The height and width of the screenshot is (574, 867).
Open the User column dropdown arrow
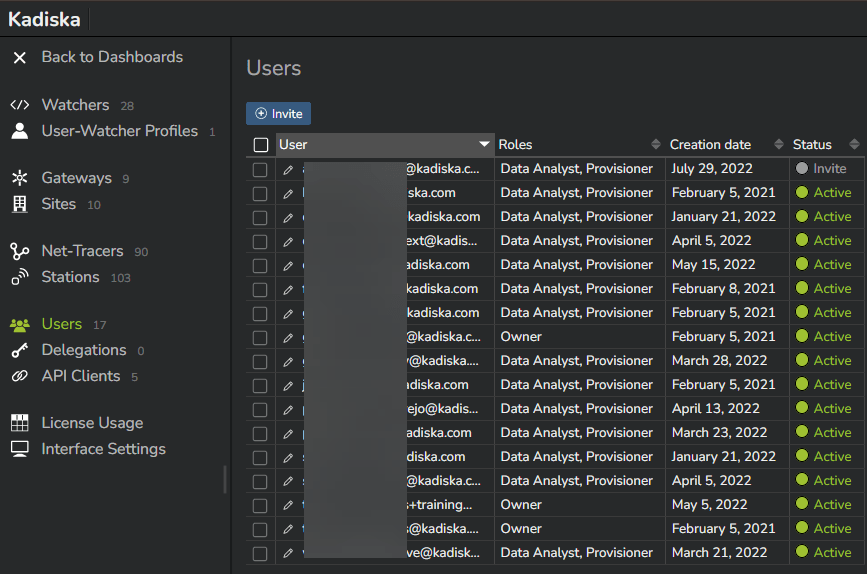coord(485,145)
